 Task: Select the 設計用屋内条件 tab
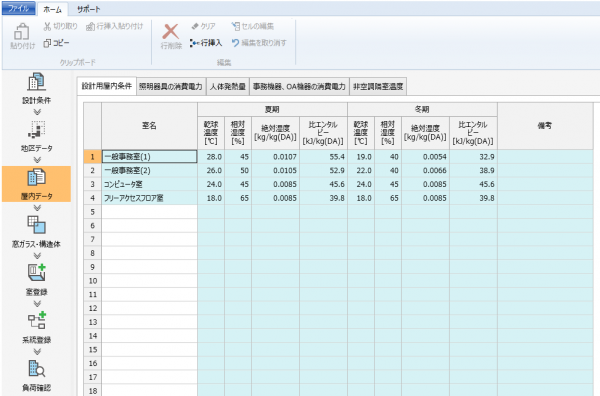[107, 86]
